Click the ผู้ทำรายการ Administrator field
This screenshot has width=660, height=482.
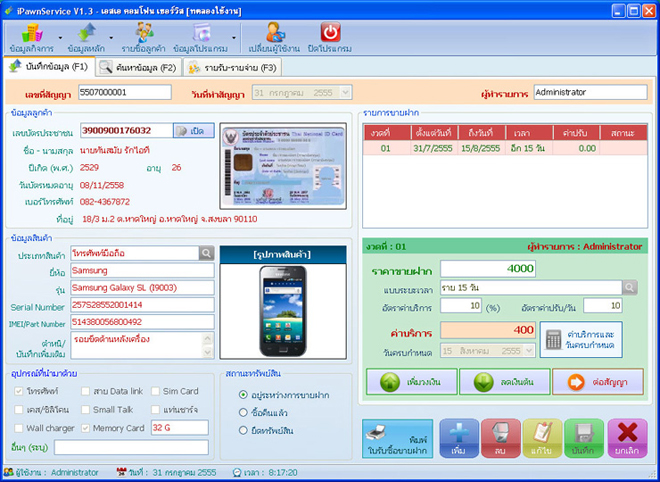tap(591, 92)
